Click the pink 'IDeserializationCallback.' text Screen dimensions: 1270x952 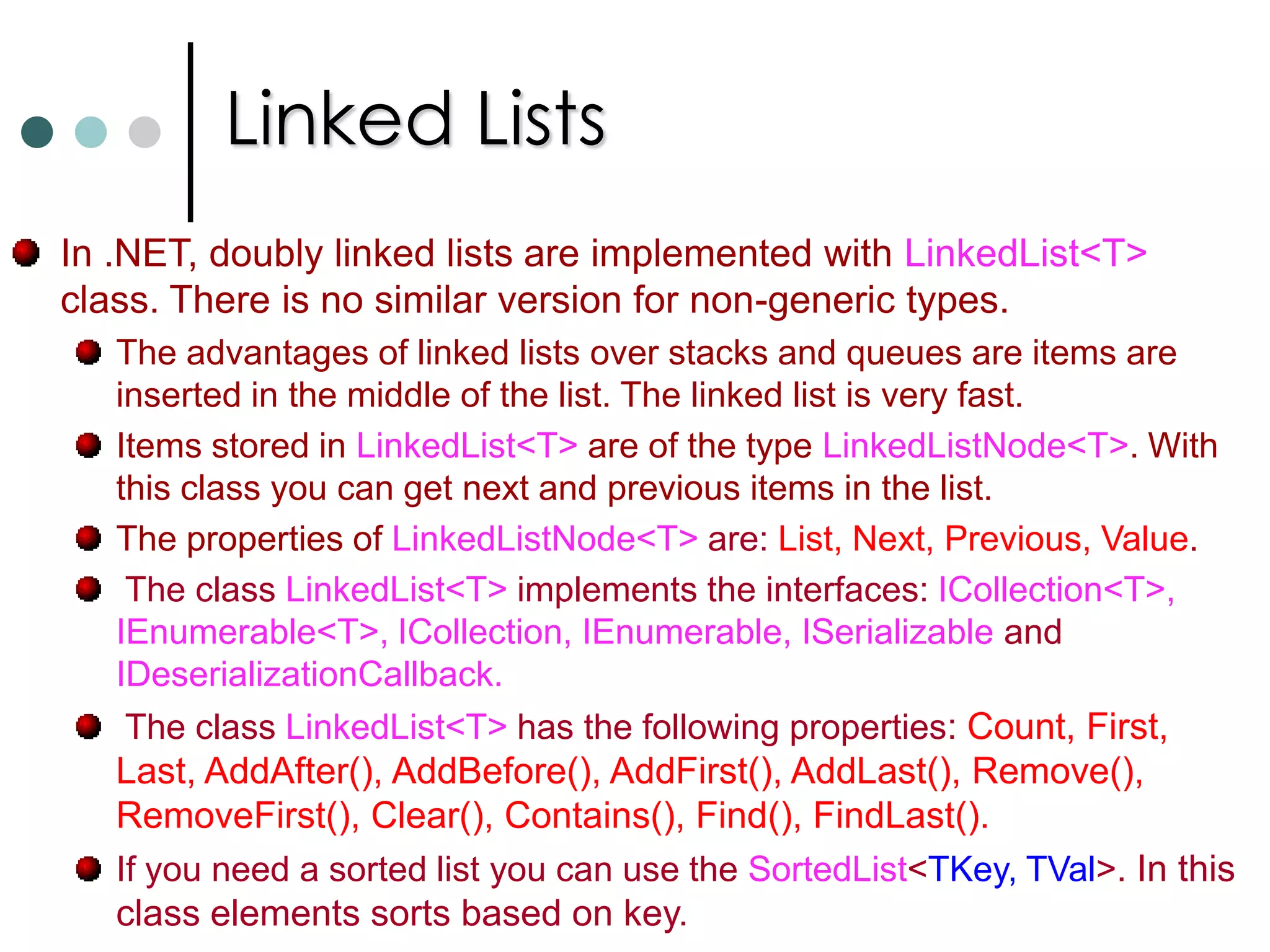(309, 674)
